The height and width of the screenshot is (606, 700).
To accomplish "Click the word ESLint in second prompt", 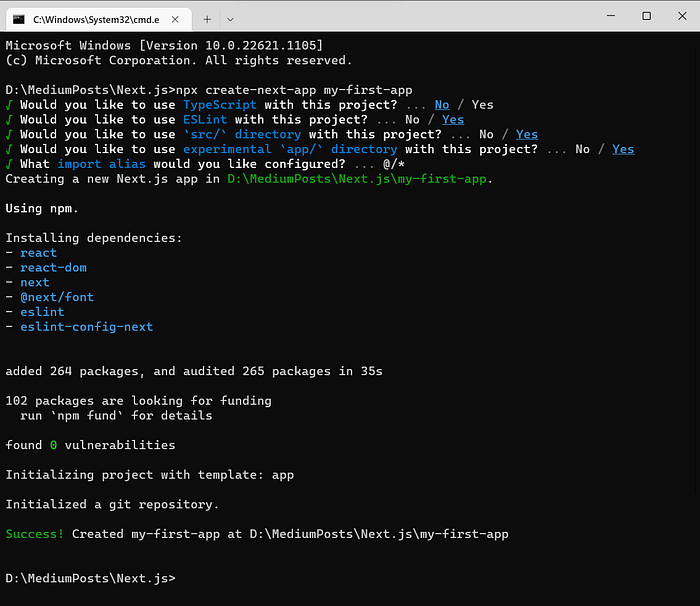I will 205,120.
